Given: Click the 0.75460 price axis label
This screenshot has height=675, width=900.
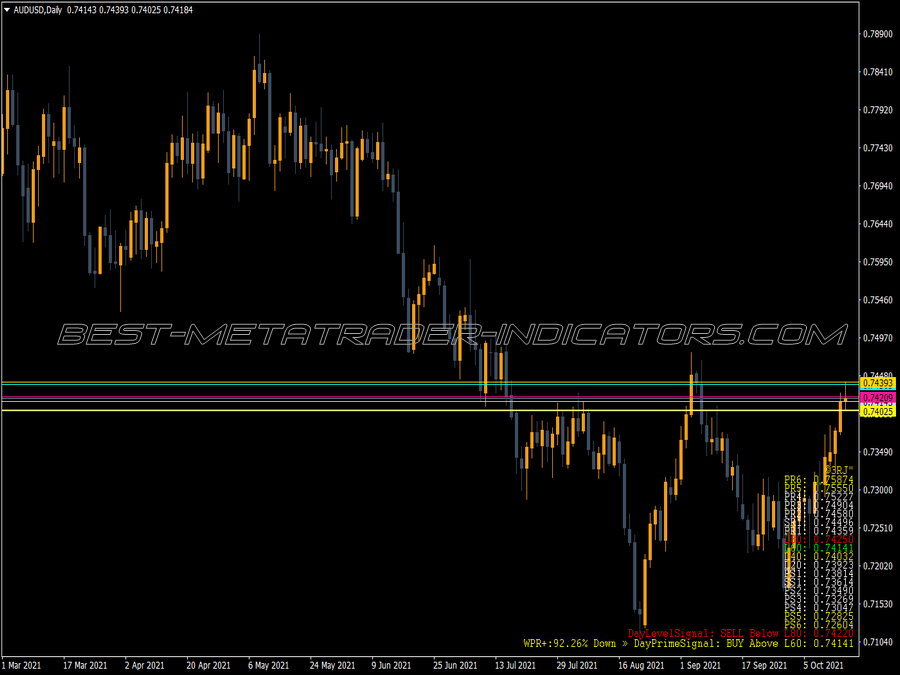Looking at the screenshot, I should click(x=878, y=300).
